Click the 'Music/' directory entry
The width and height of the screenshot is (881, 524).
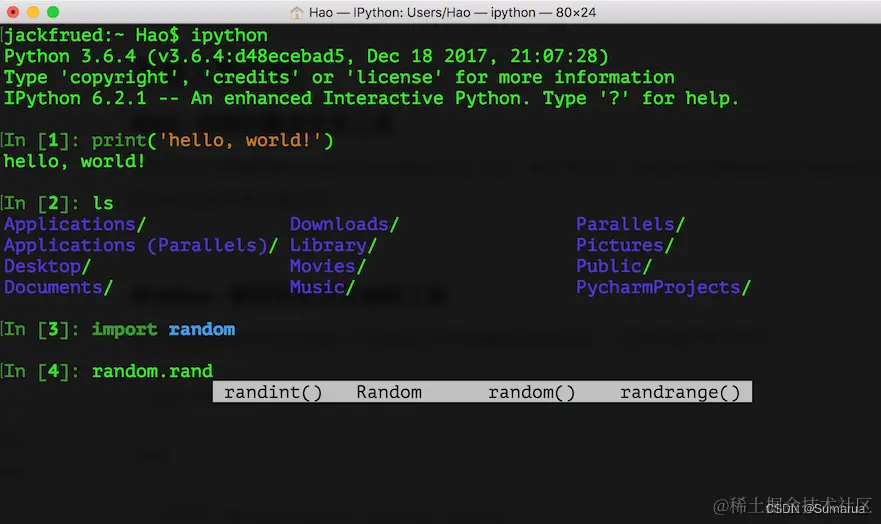[x=322, y=288]
